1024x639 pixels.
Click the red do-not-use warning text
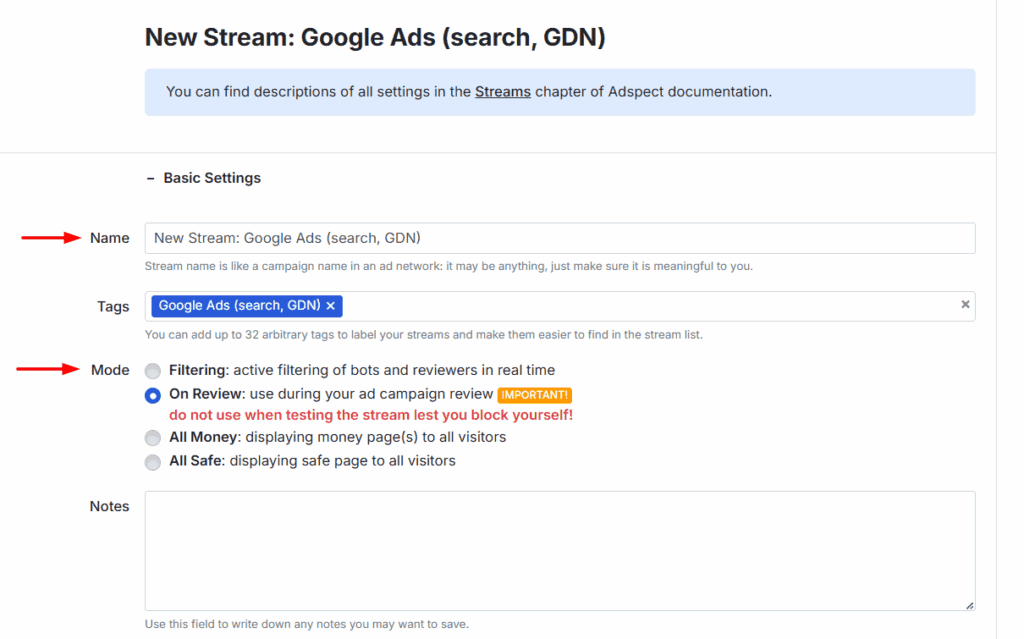370,415
